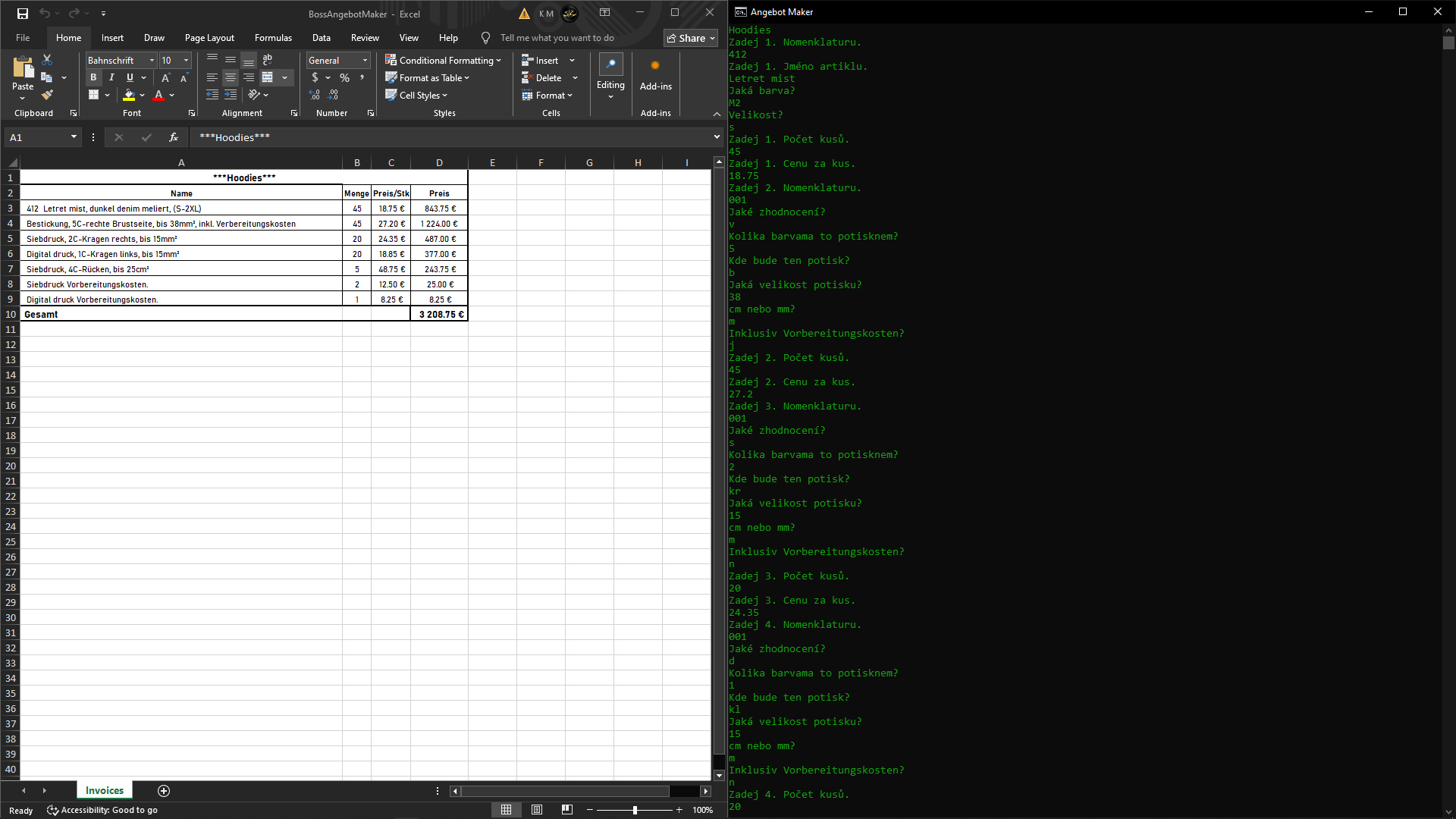
Task: Click the Insert Function fx icon
Action: coord(174,137)
